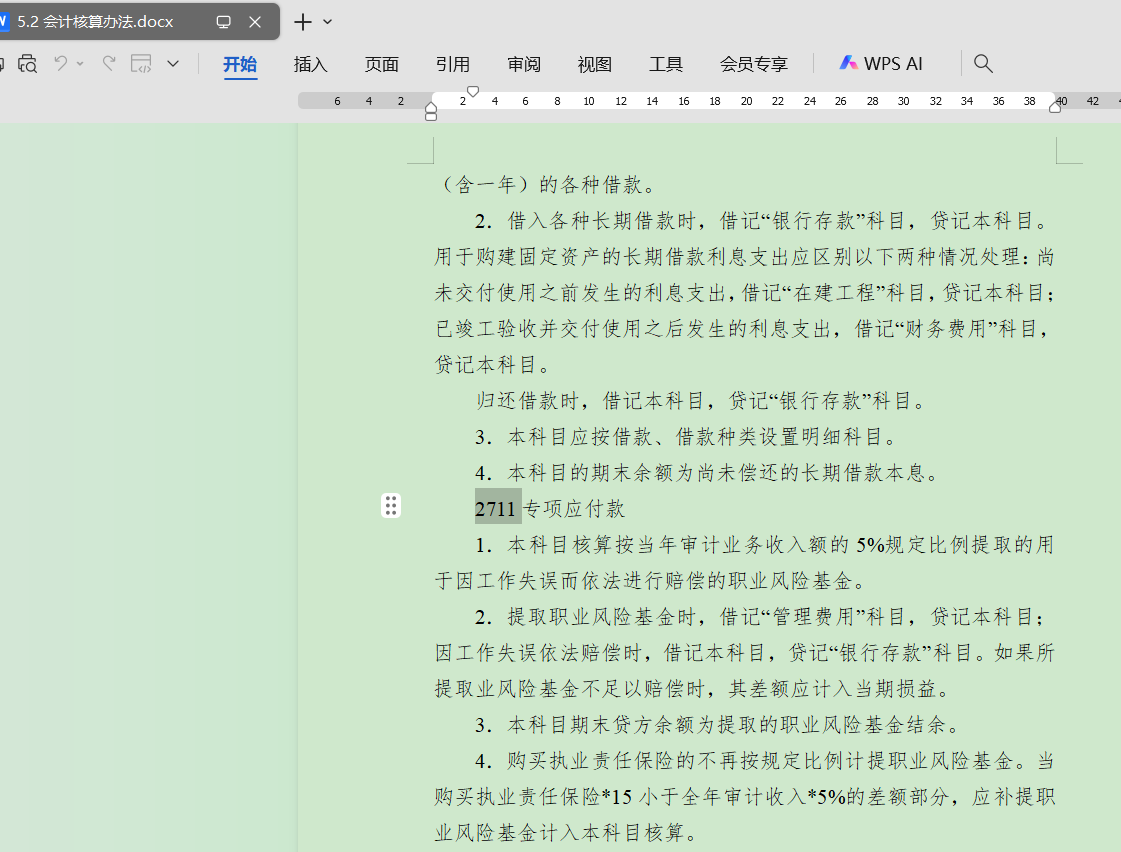Open the quick access toolbar customization chevron
Viewport: 1121px width, 852px height.
[173, 64]
